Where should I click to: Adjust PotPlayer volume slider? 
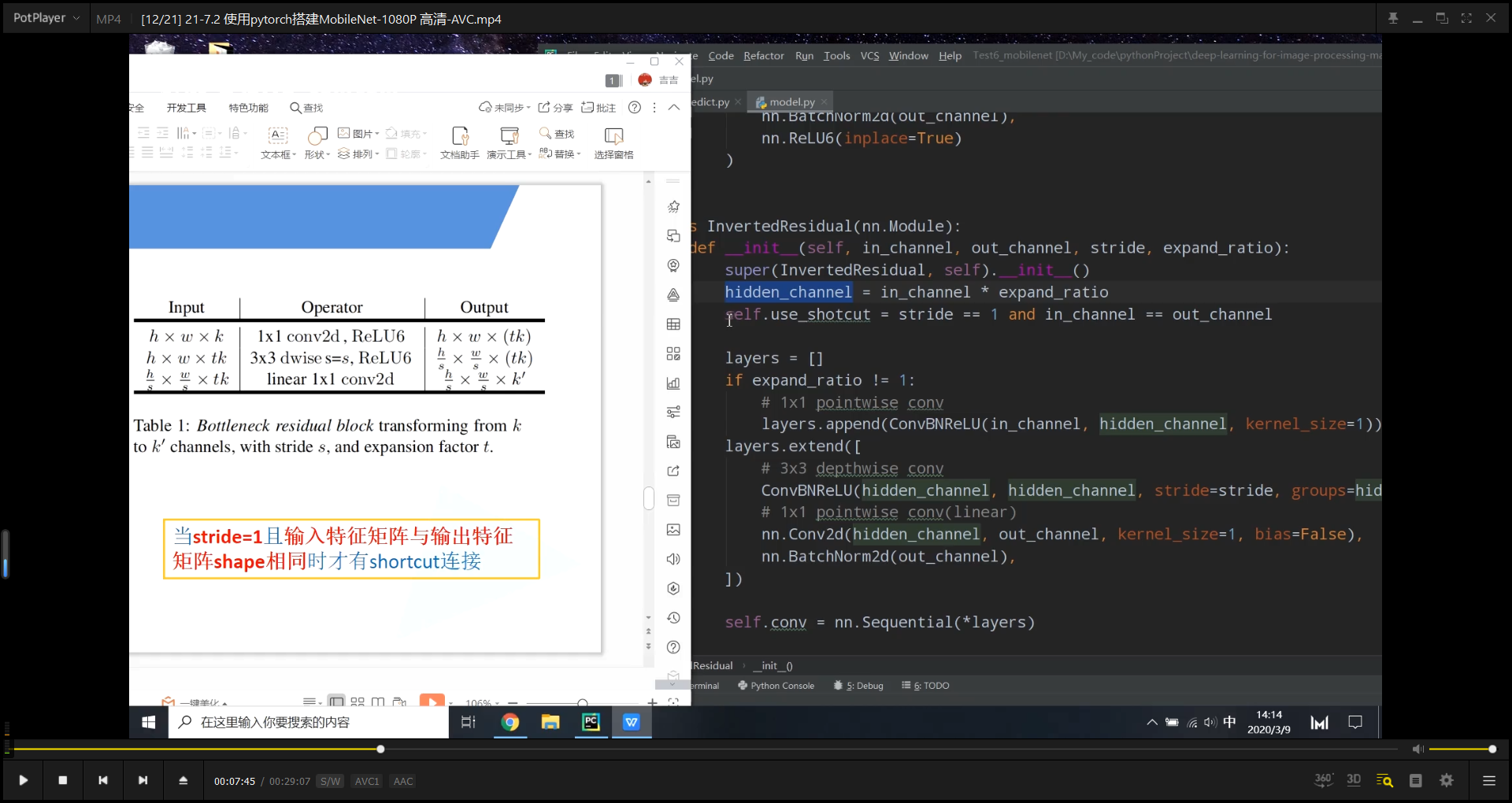pos(1462,749)
